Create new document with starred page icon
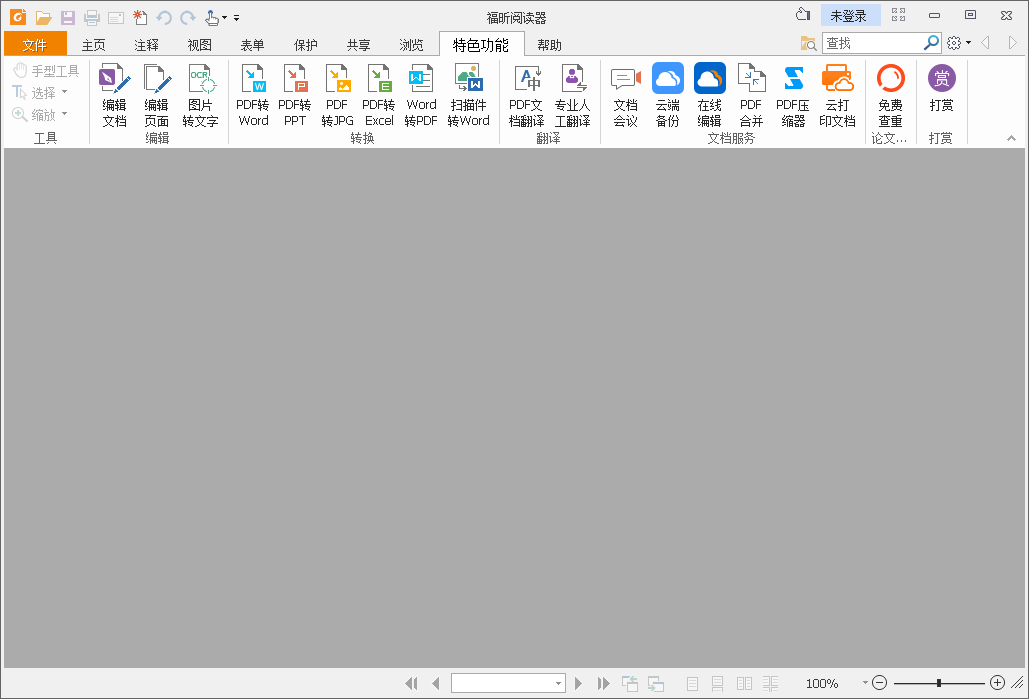The image size is (1029, 699). (x=140, y=18)
